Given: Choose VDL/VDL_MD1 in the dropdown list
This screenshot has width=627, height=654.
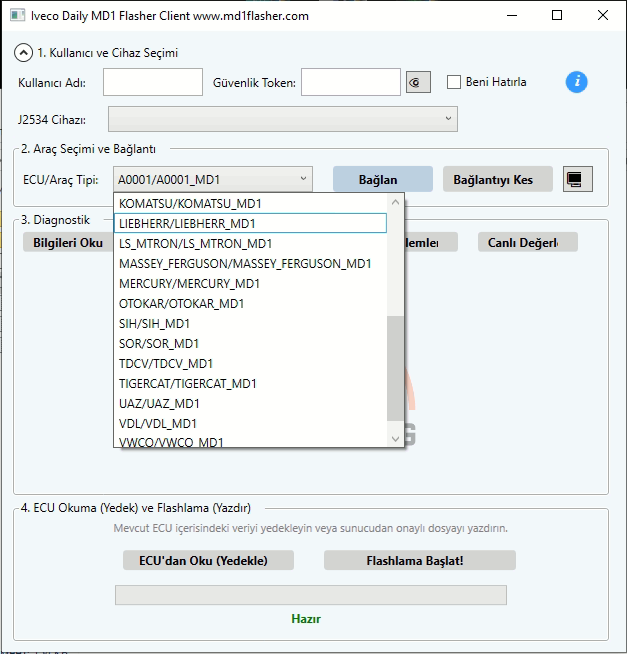Looking at the screenshot, I should point(250,423).
